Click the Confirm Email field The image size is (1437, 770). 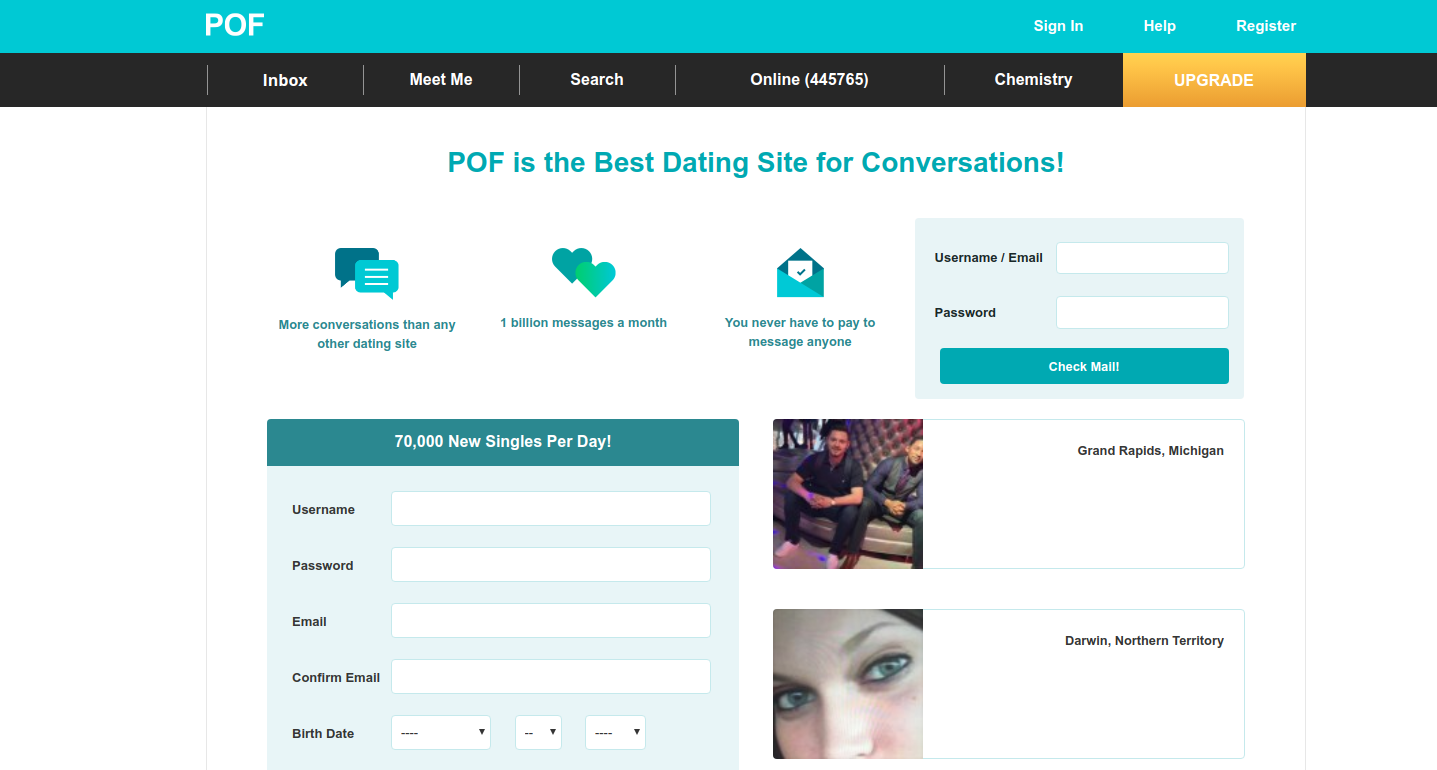(x=551, y=676)
